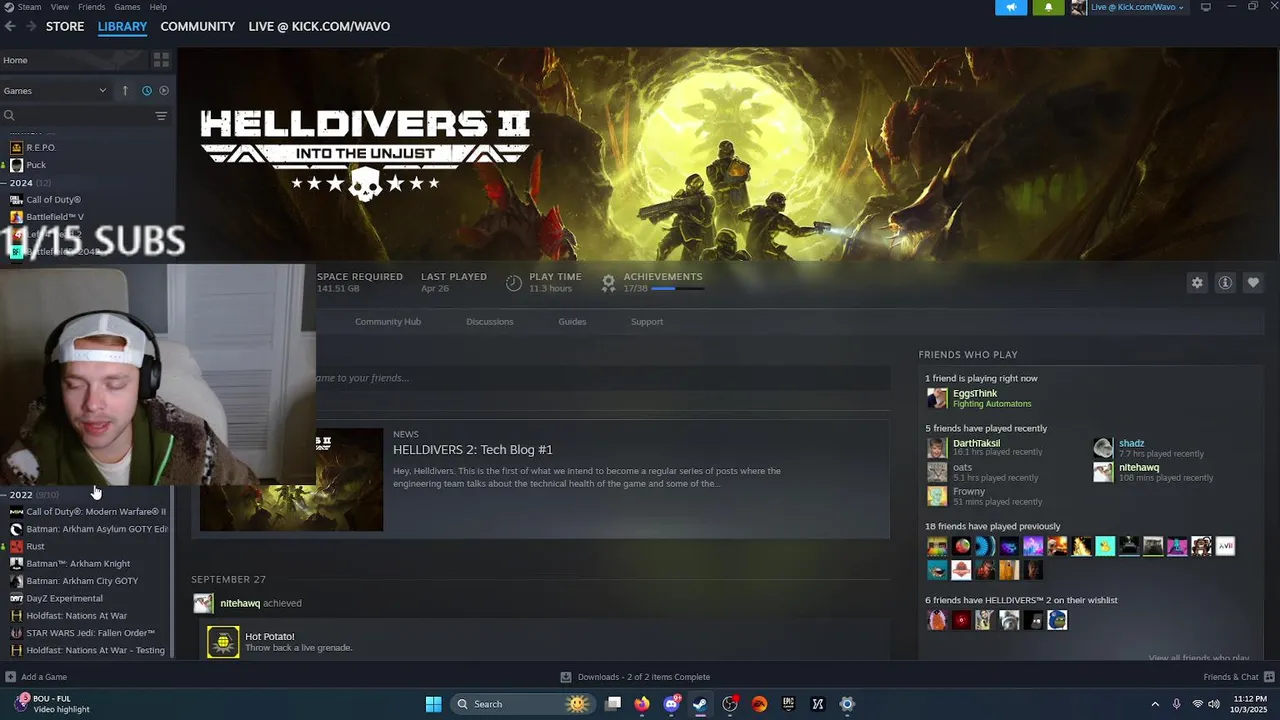Select Holdfast: Nations At War - Testing
This screenshot has height=720, width=1280.
(95, 650)
